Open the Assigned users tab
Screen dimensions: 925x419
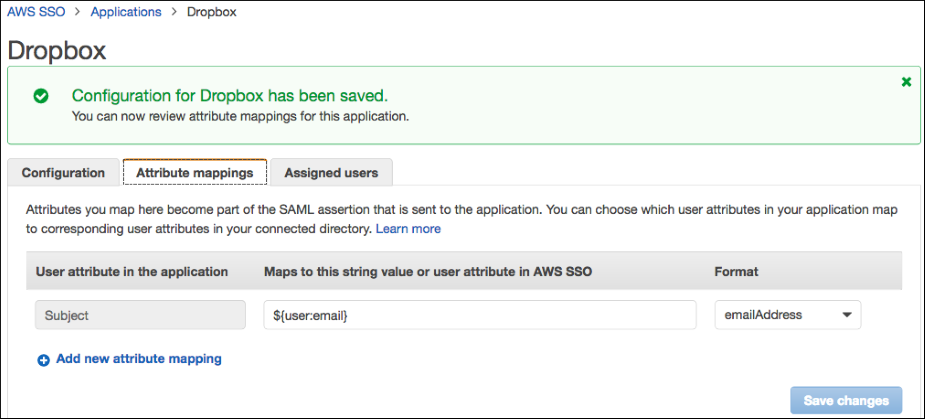(x=332, y=173)
